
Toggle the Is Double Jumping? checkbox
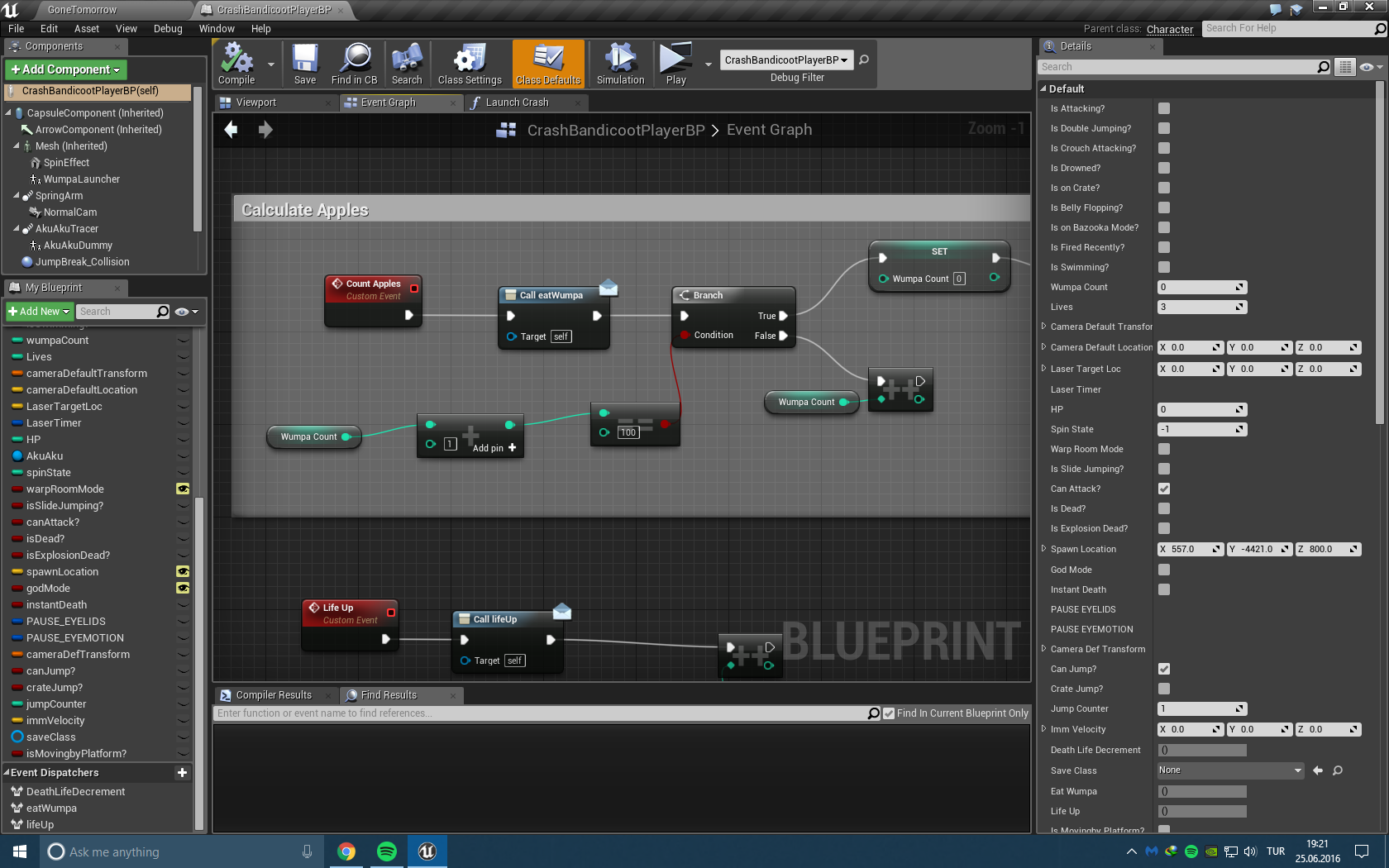point(1164,128)
